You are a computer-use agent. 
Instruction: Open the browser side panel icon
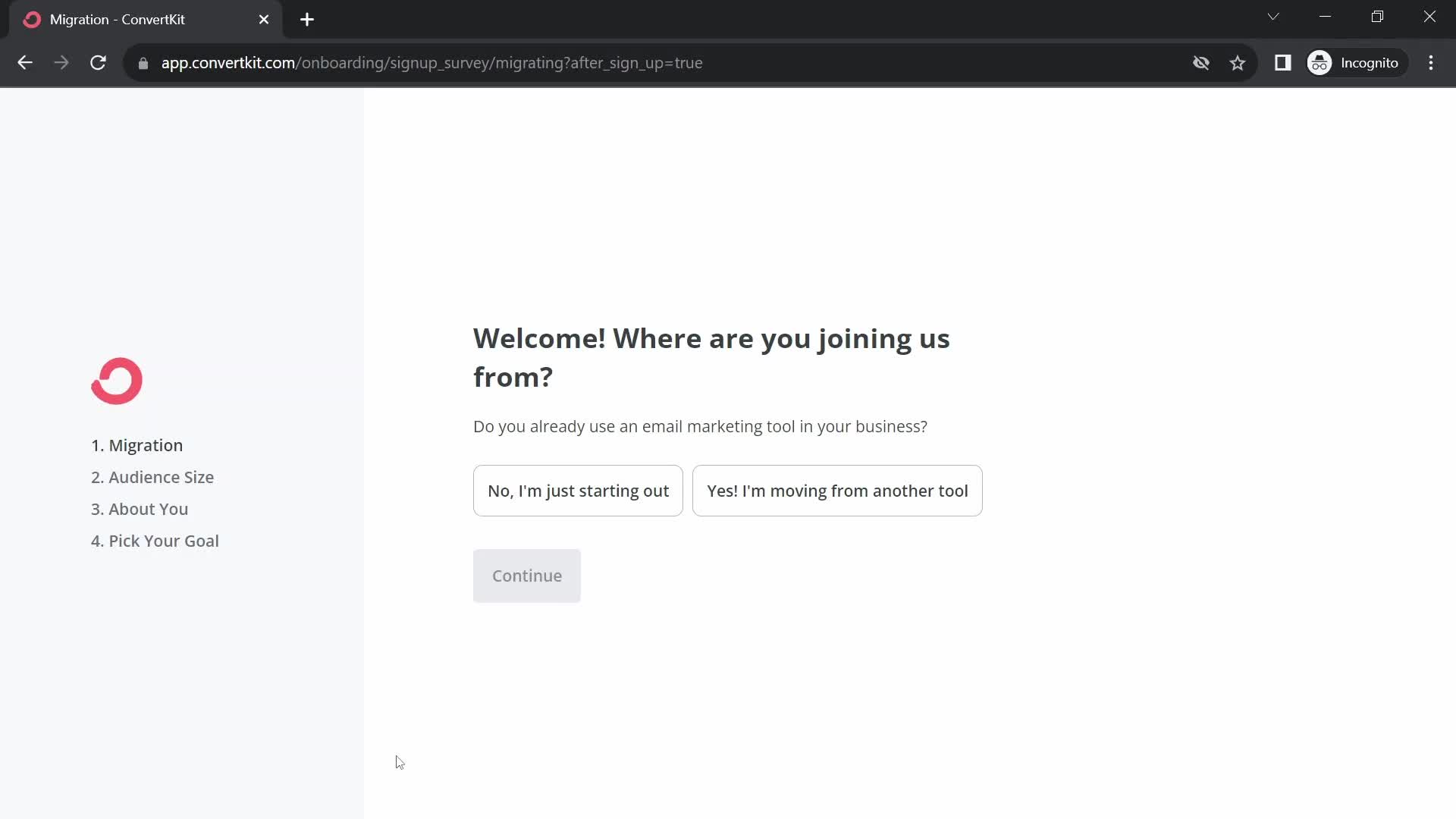1283,63
